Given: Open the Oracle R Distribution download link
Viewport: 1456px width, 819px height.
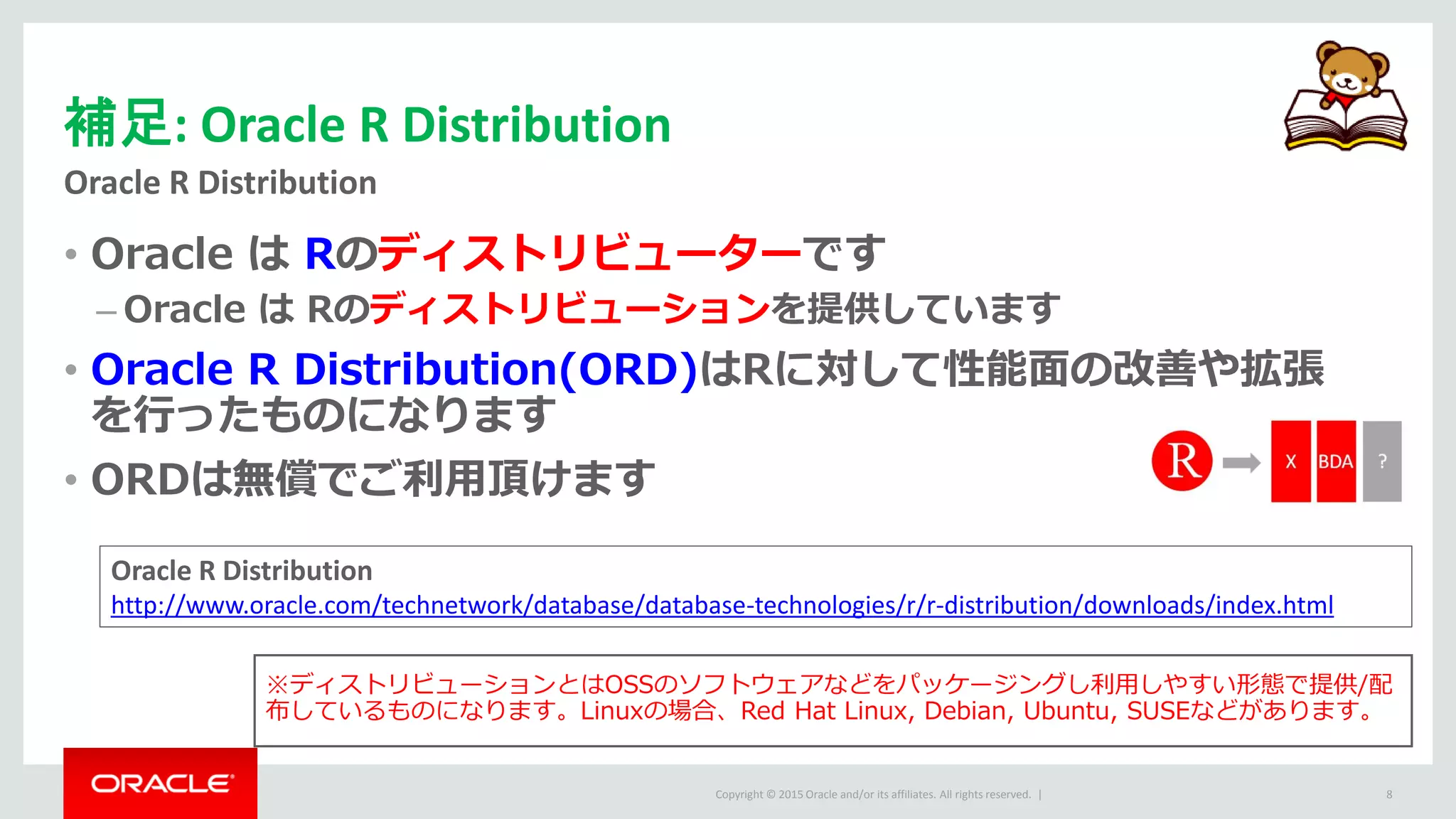Looking at the screenshot, I should [722, 605].
